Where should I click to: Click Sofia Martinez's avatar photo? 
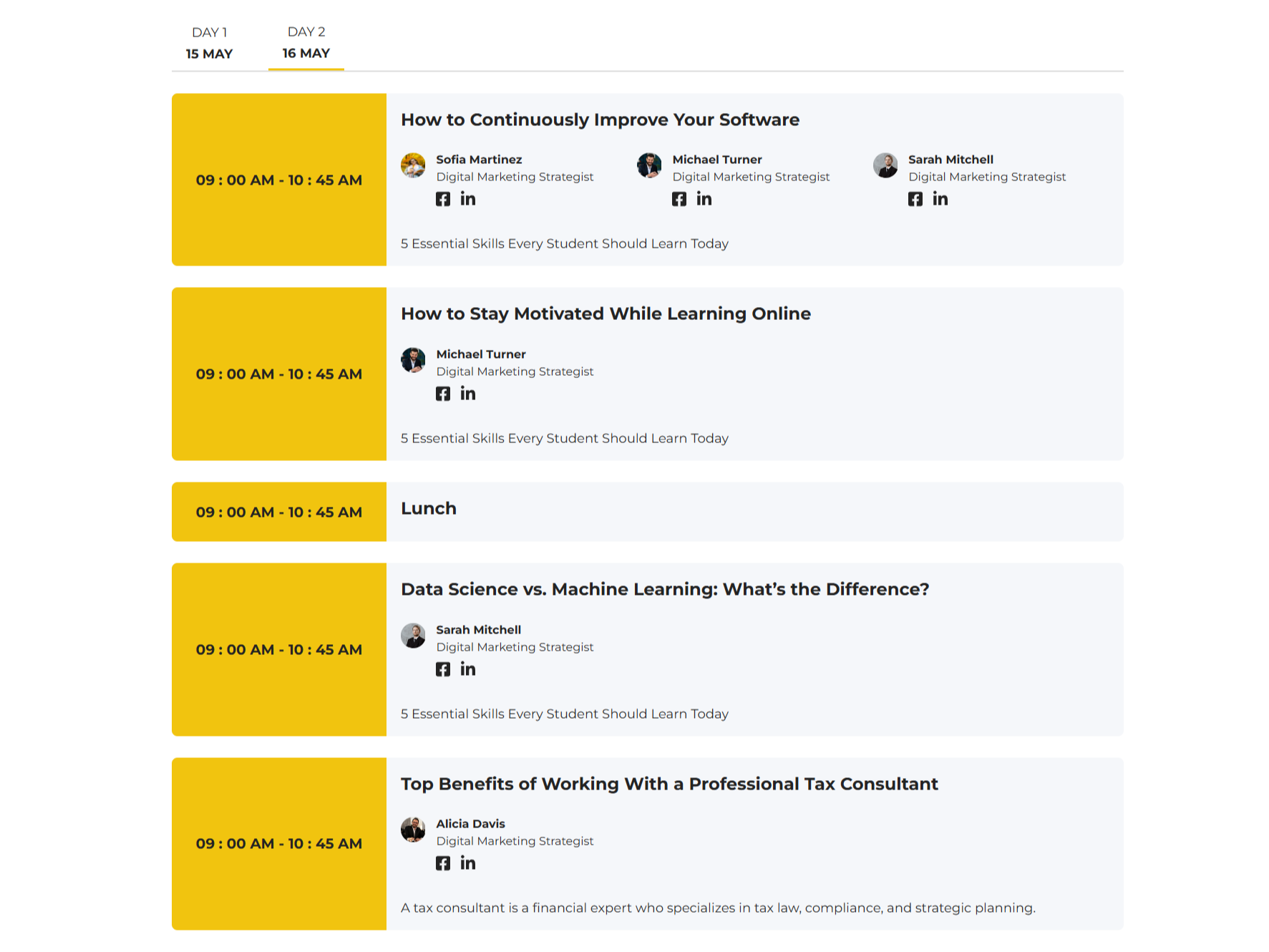tap(413, 165)
